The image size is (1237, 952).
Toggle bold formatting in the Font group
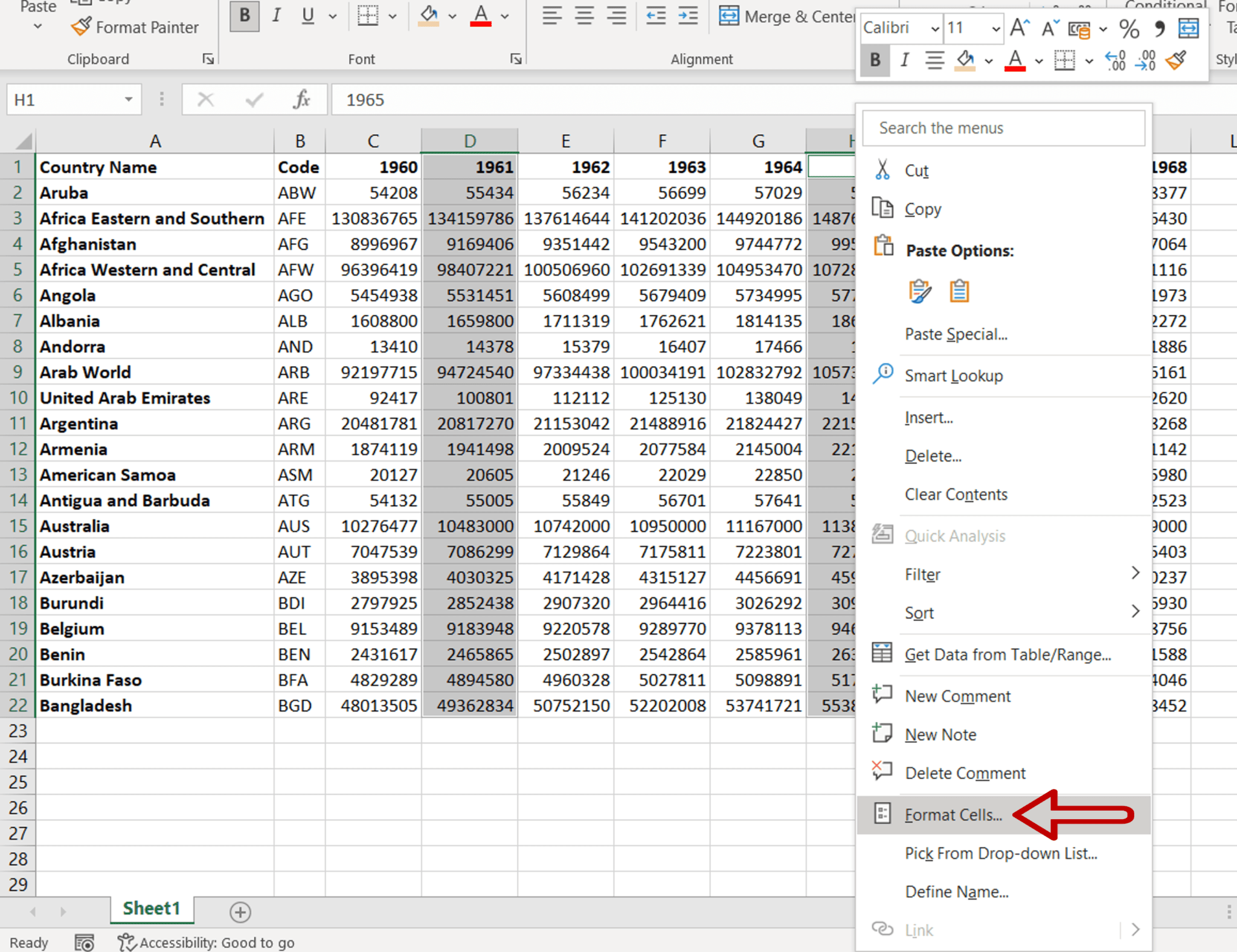click(244, 16)
